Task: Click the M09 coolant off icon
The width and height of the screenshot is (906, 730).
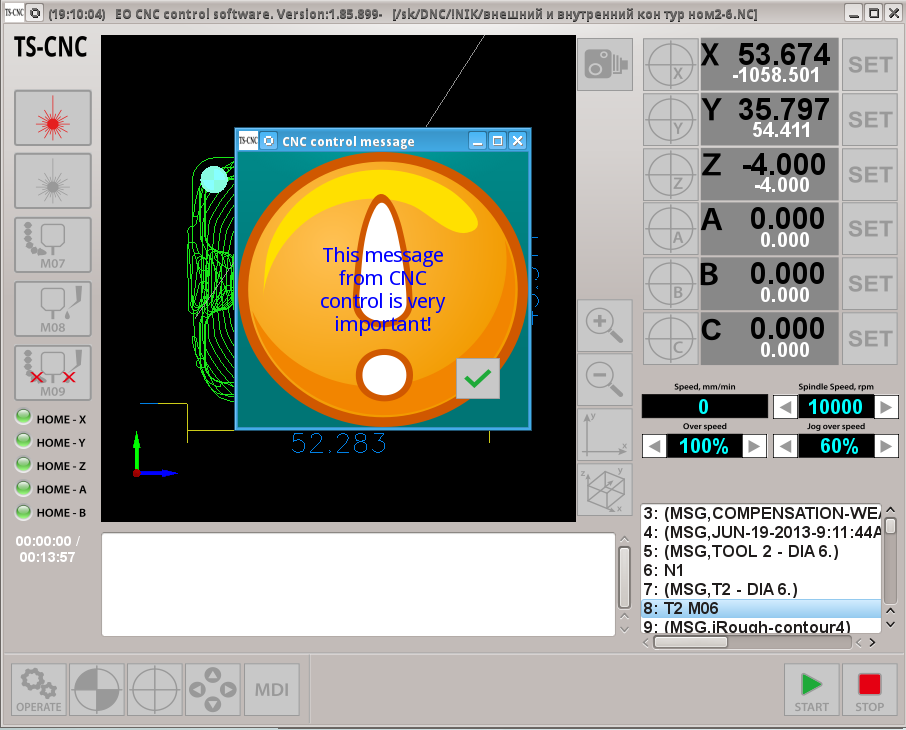Action: click(53, 372)
